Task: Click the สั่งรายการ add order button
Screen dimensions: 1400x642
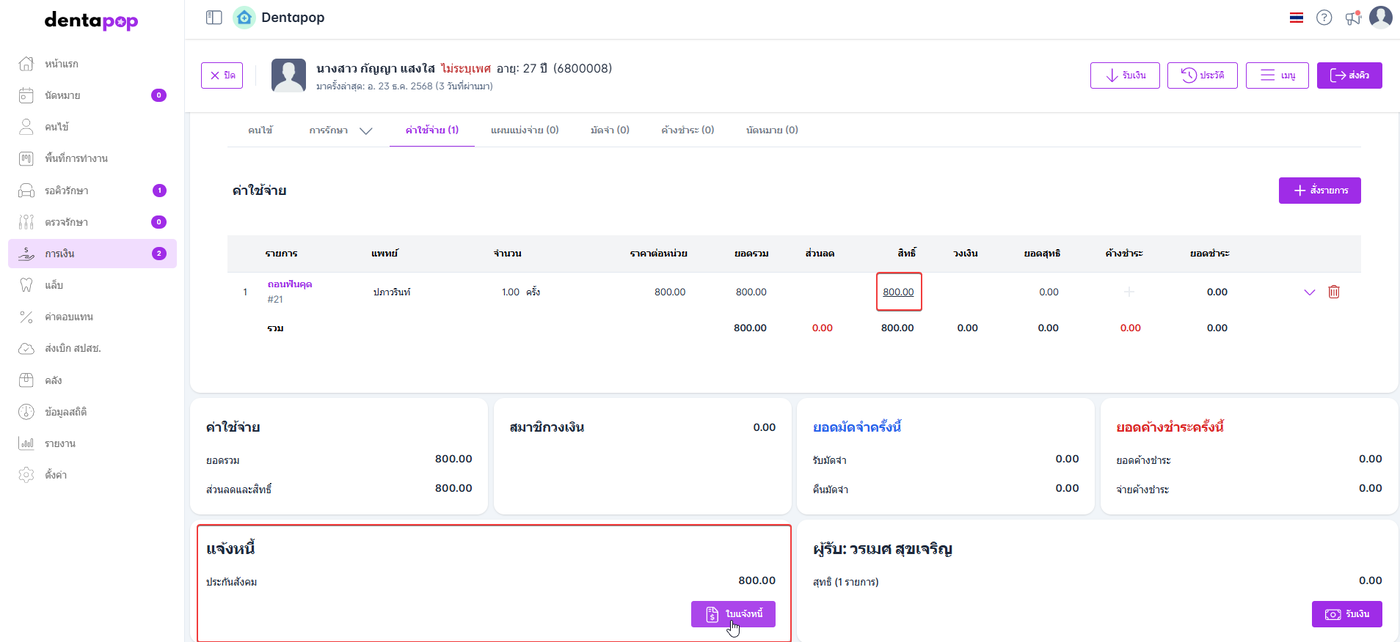Action: (x=1319, y=190)
